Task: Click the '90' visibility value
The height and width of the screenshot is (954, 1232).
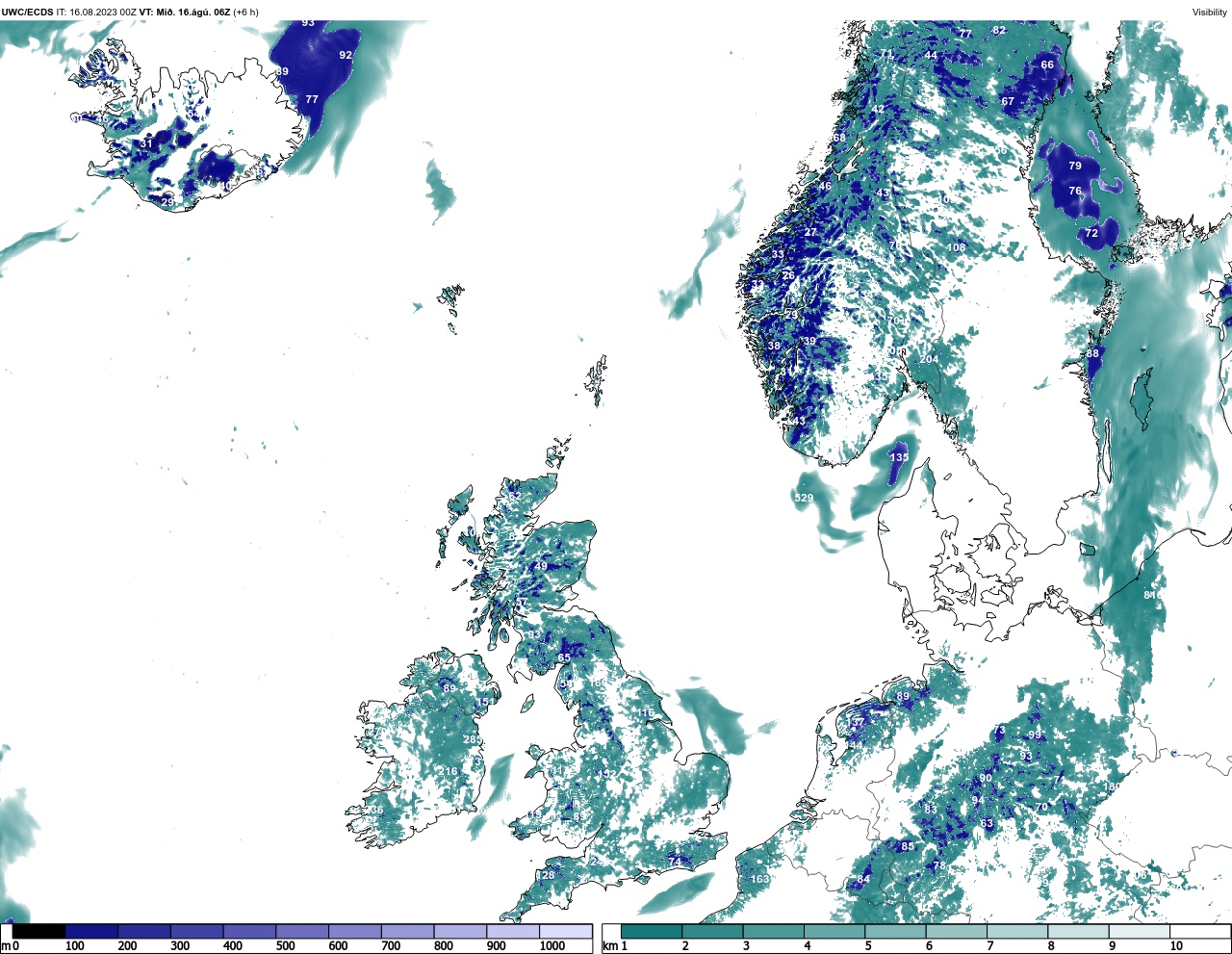Action: pyautogui.click(x=986, y=778)
